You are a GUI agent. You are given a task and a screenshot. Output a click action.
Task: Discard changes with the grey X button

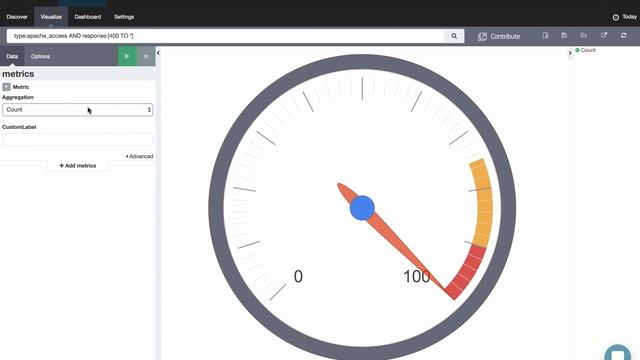146,56
